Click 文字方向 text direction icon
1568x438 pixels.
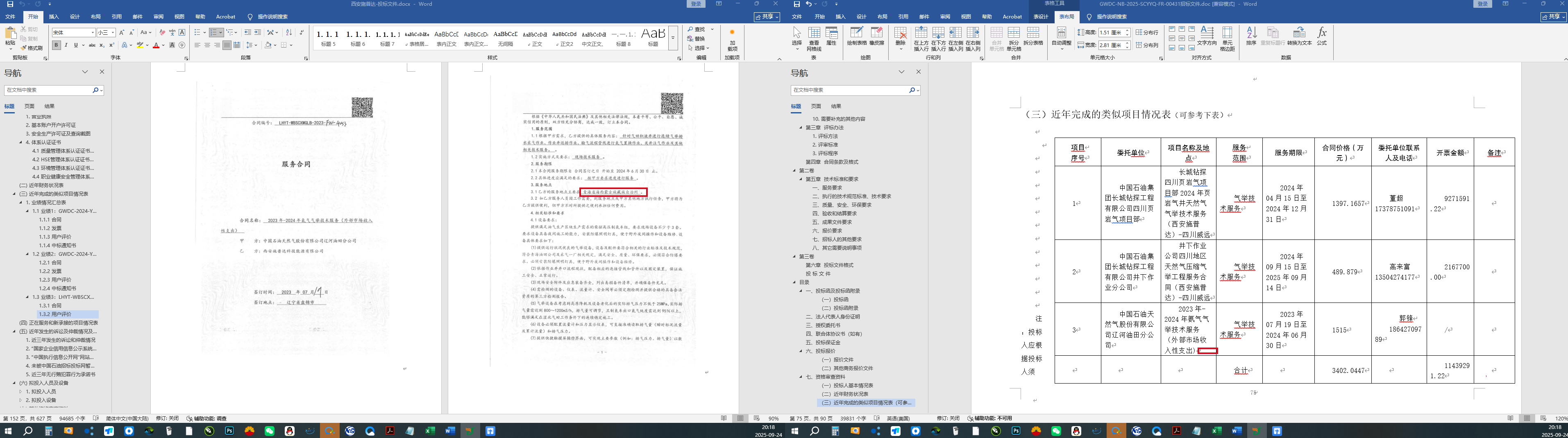(x=1207, y=36)
